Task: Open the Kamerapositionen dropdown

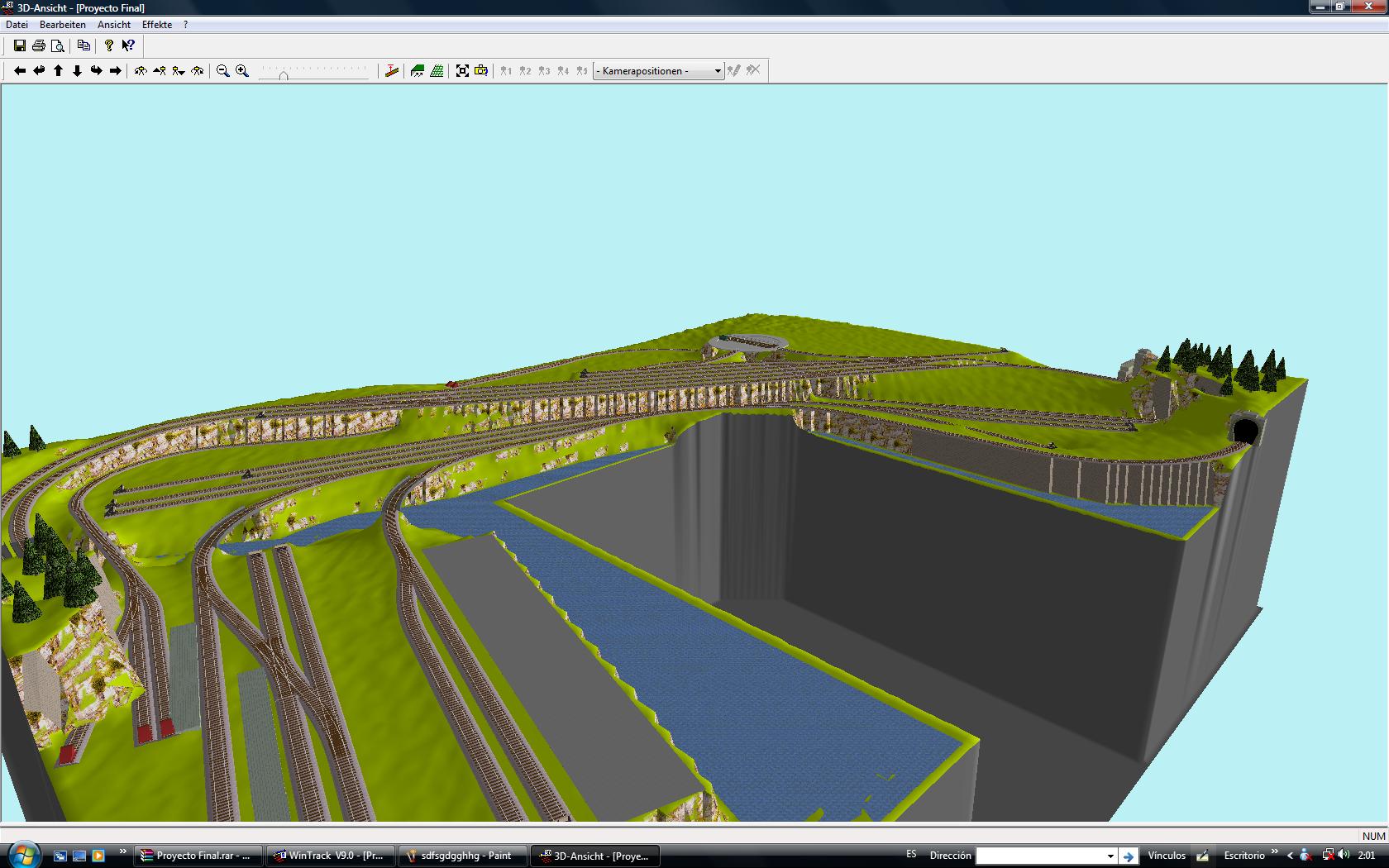Action: point(658,71)
